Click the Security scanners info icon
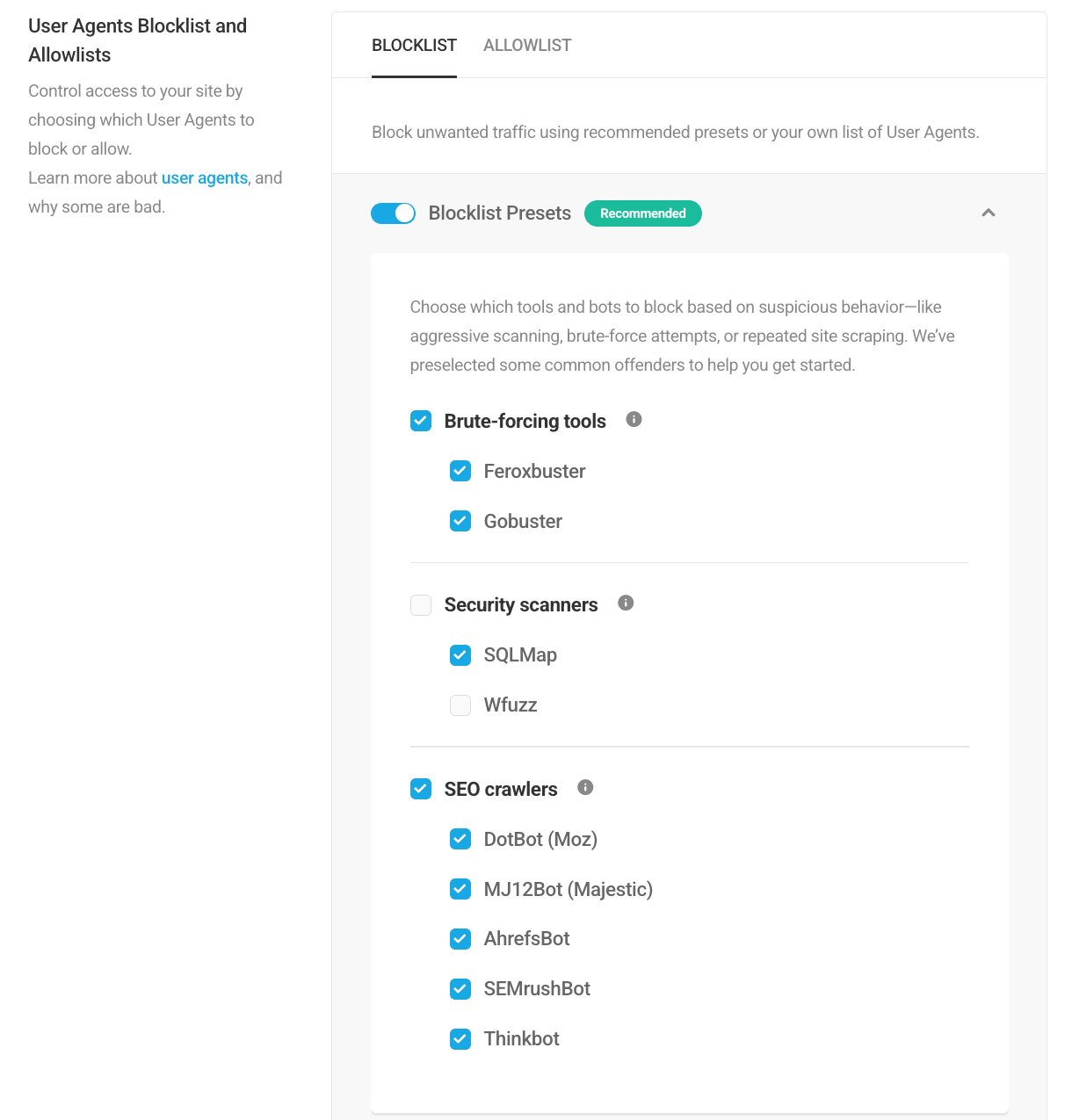The height and width of the screenshot is (1120, 1072). click(626, 603)
